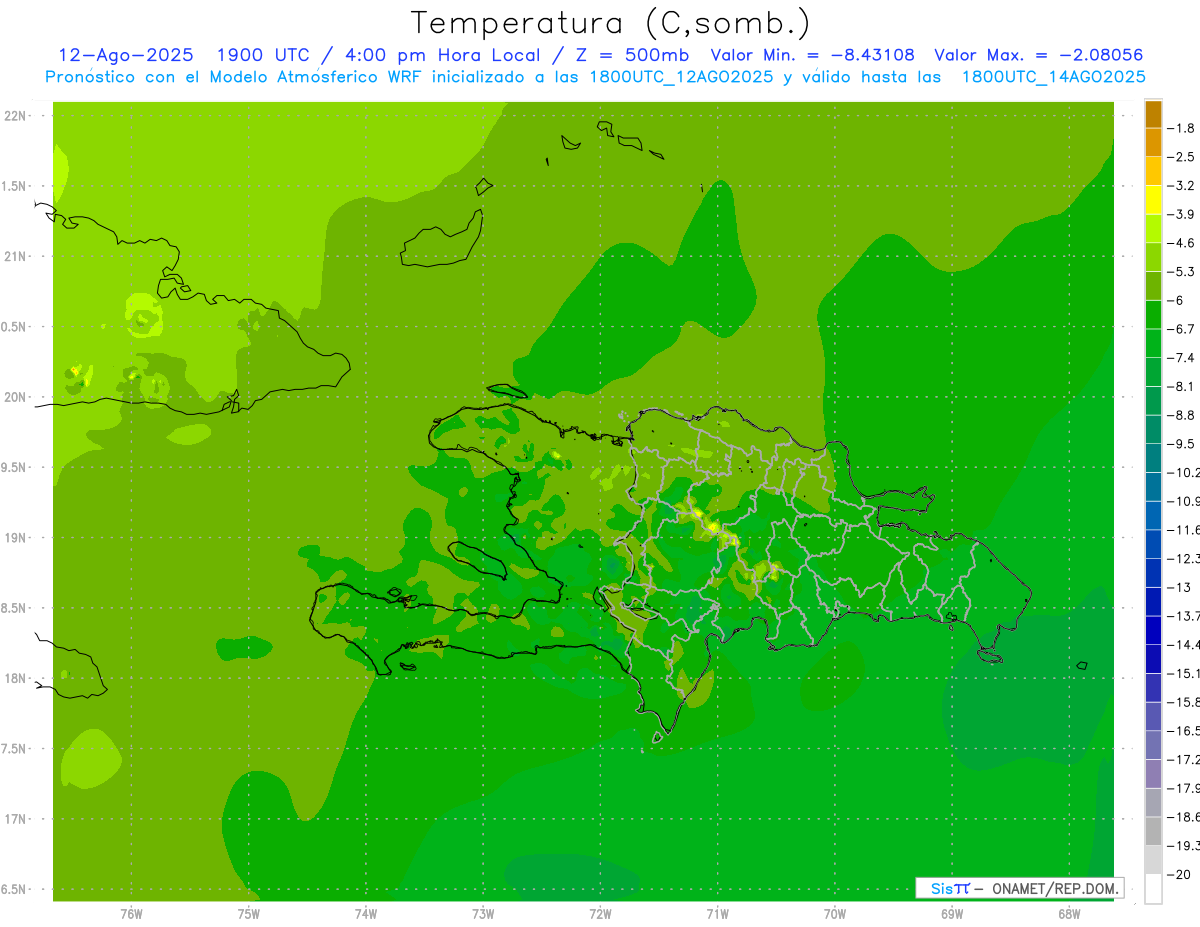The image size is (1200, 927).
Task: Click the '22N' latitude label
Action: (15, 116)
